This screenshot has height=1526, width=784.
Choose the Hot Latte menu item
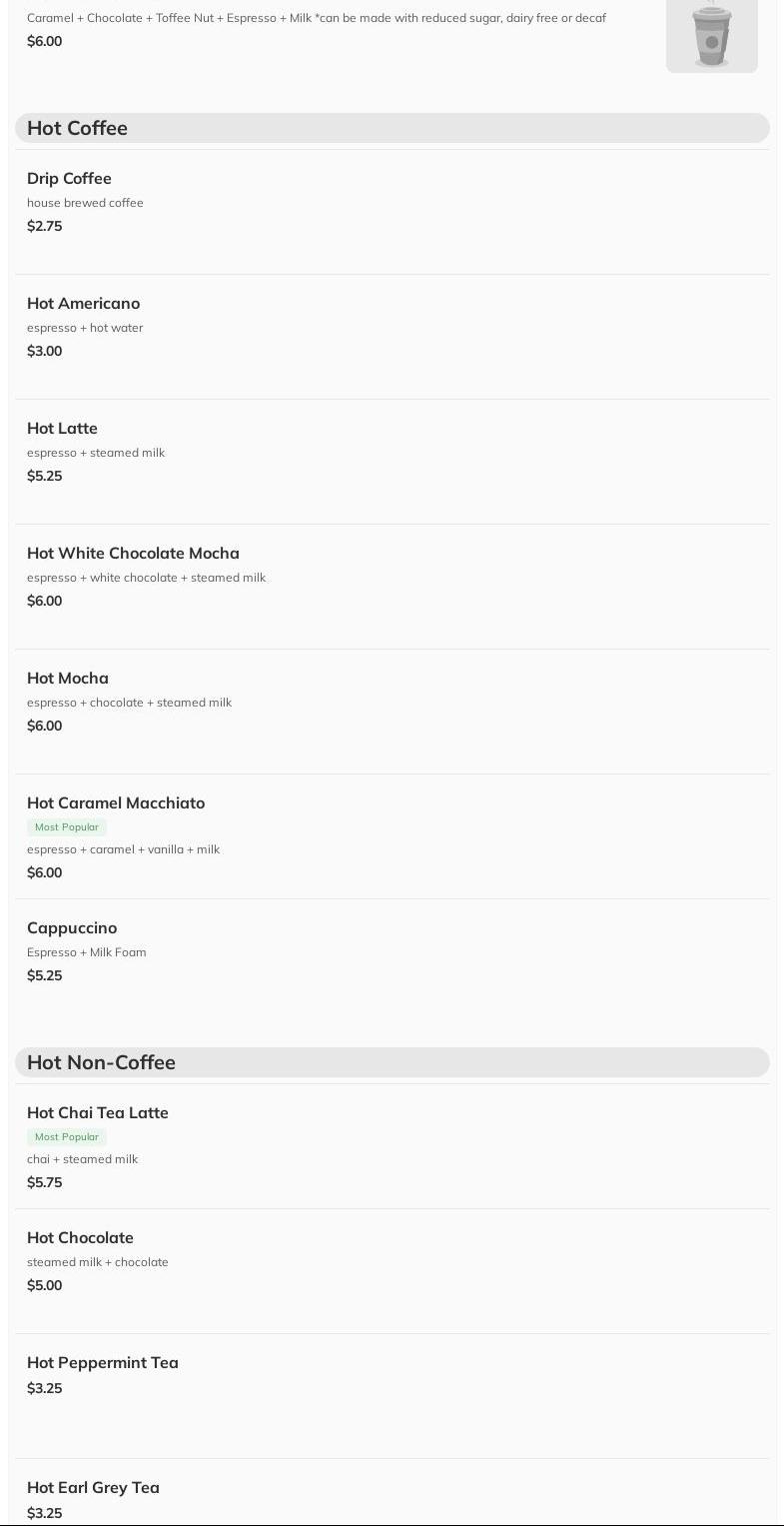click(62, 429)
